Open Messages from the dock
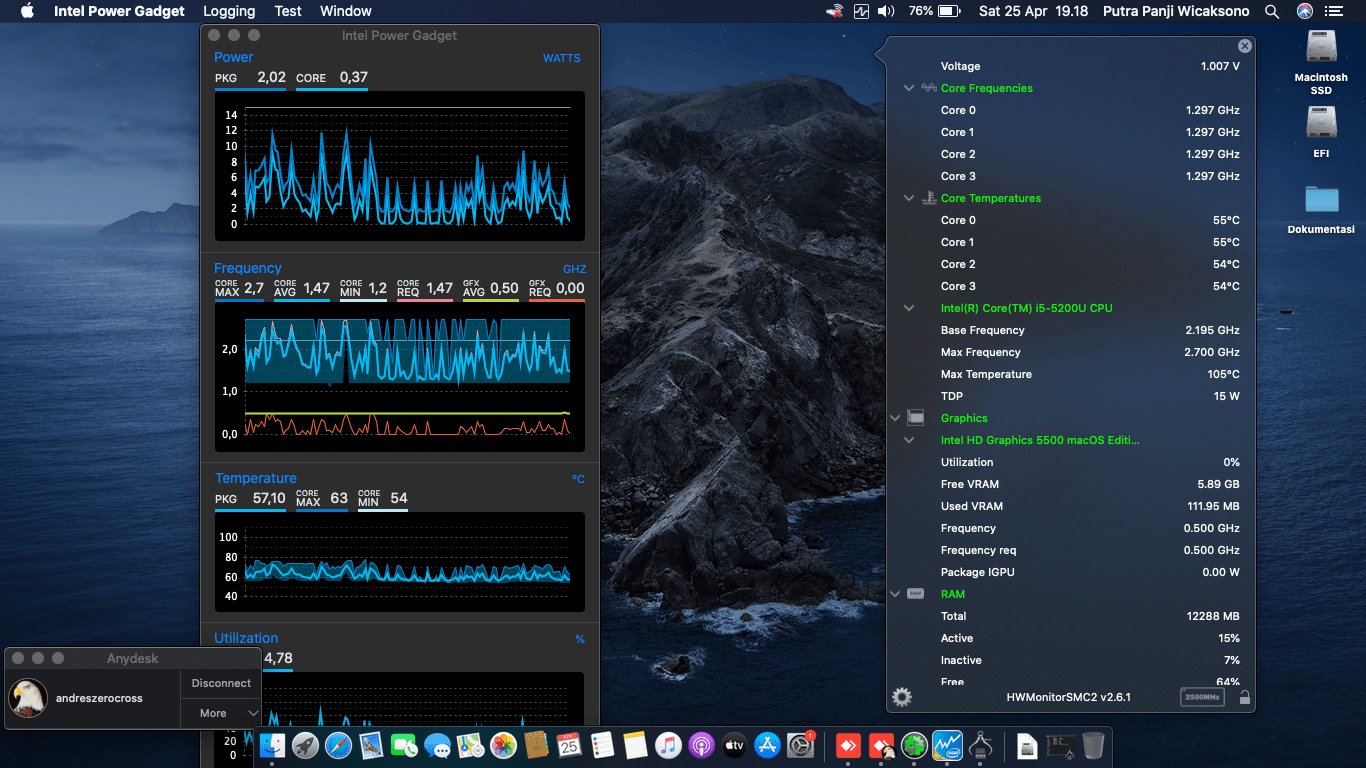The image size is (1366, 768). 437,745
